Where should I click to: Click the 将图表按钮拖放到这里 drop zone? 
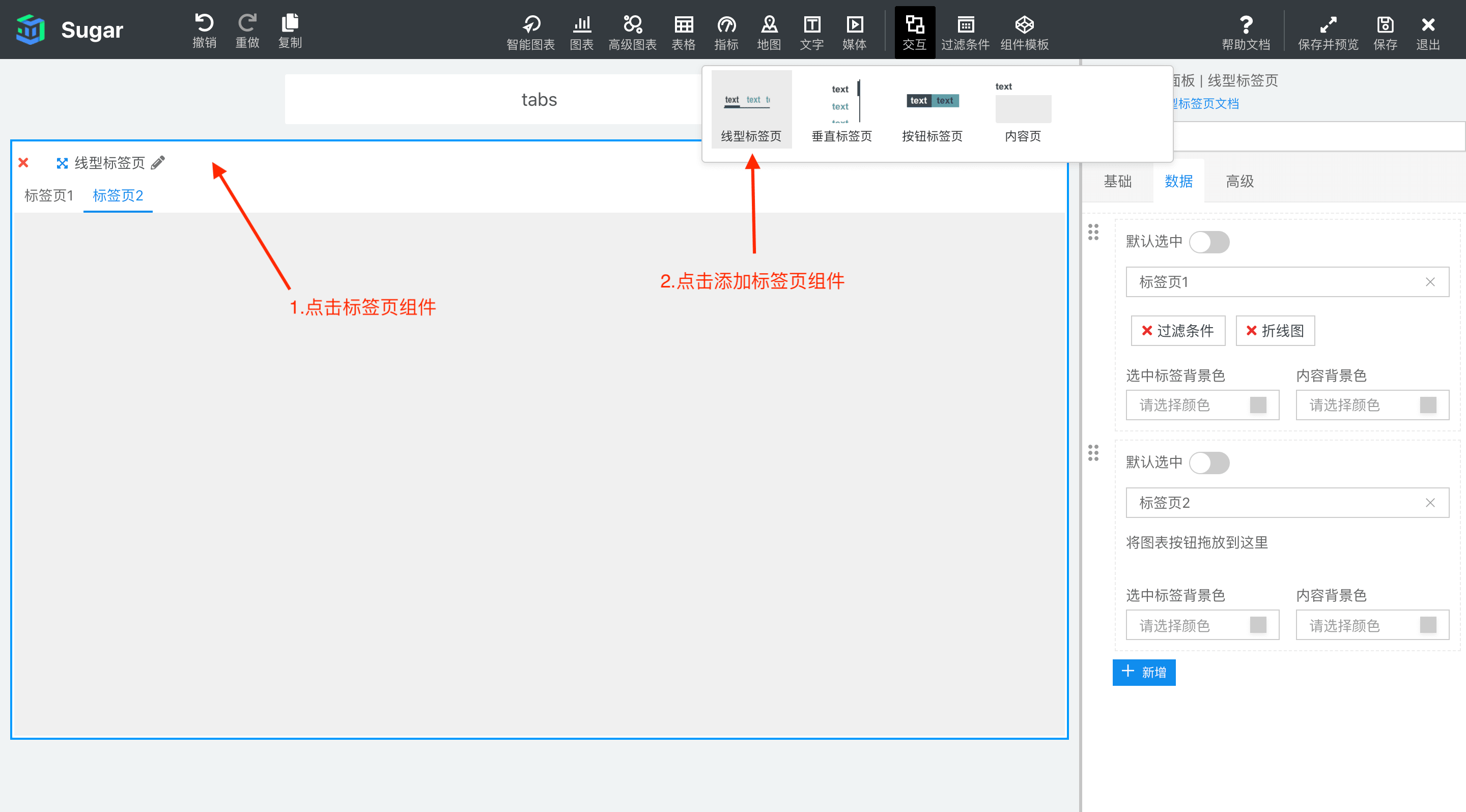(1197, 542)
